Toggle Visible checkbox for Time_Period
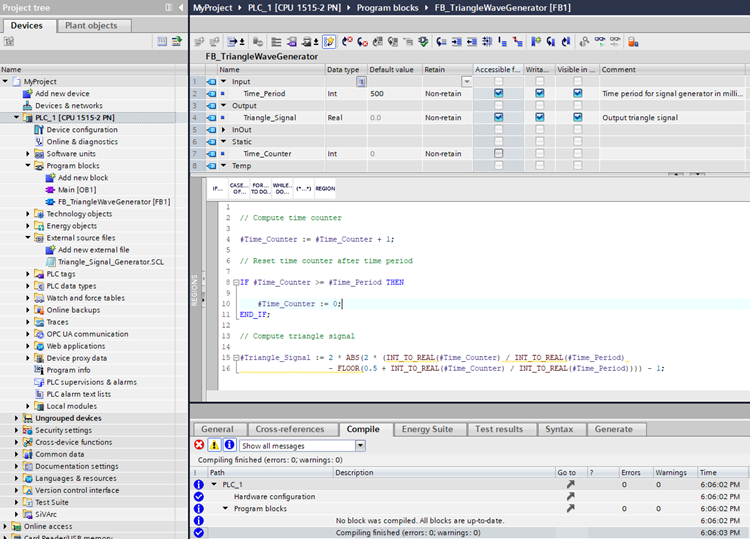Viewport: 750px width, 539px height. (578, 93)
